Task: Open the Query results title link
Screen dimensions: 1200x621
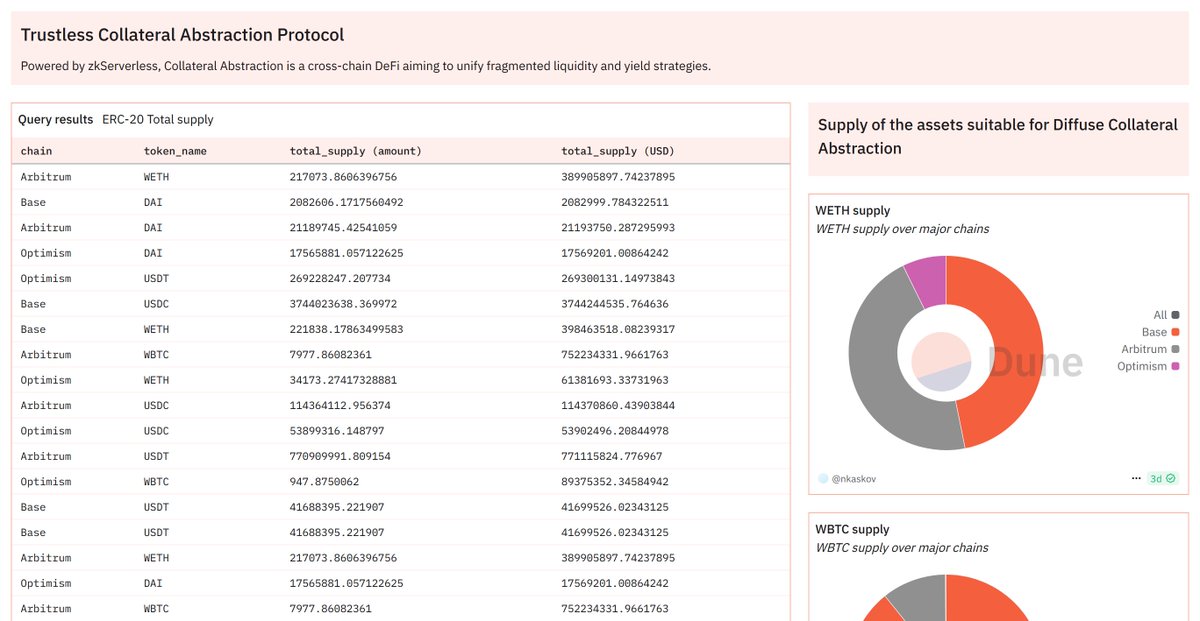Action: point(56,119)
